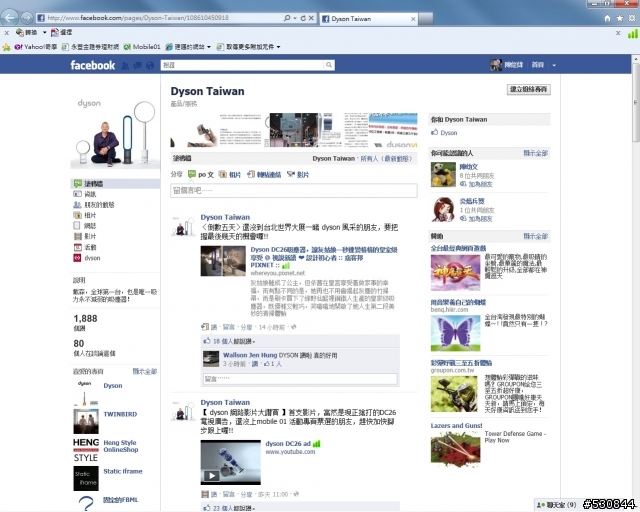
Task: Click the butterfly ad thumbnail
Action: tap(456, 333)
